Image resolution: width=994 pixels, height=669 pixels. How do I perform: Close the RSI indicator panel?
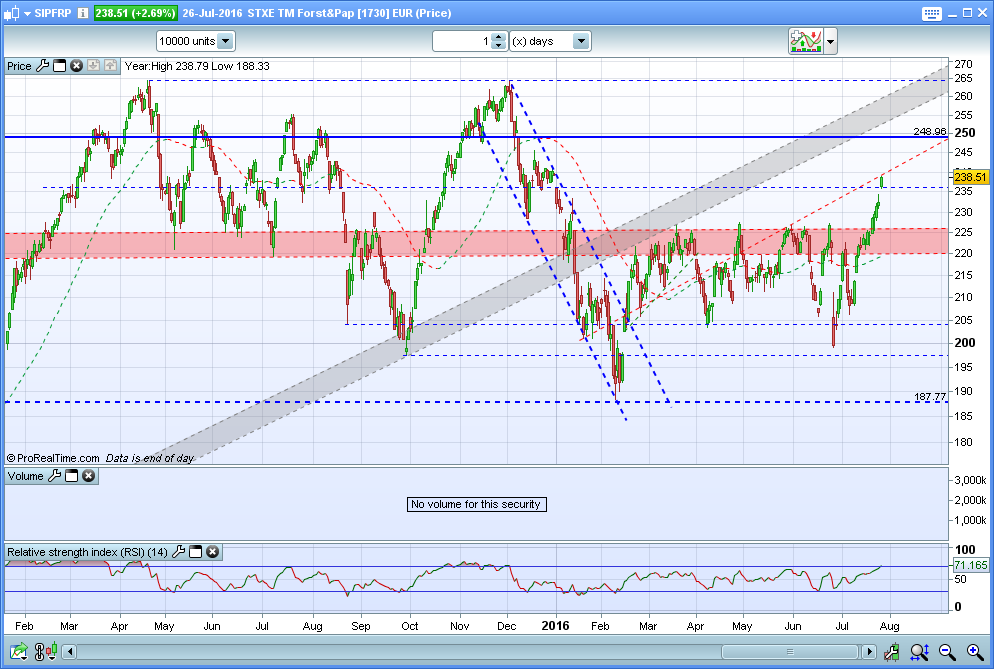[212, 552]
